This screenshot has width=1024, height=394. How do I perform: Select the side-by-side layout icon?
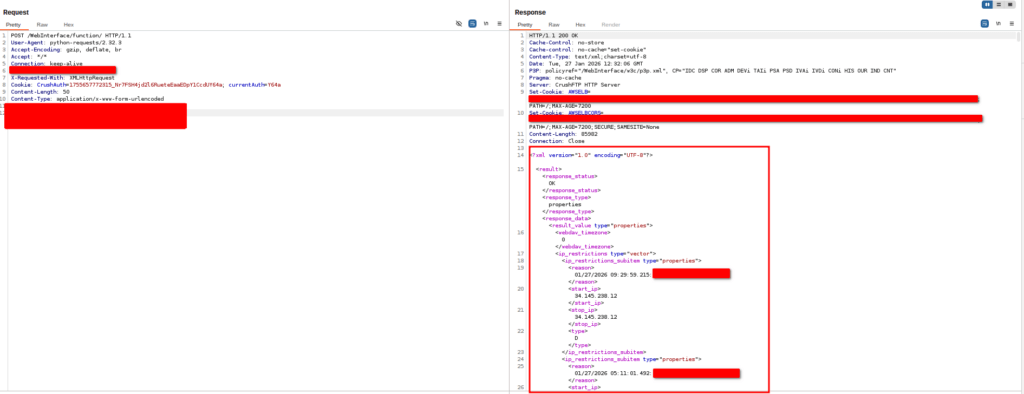click(x=987, y=5)
